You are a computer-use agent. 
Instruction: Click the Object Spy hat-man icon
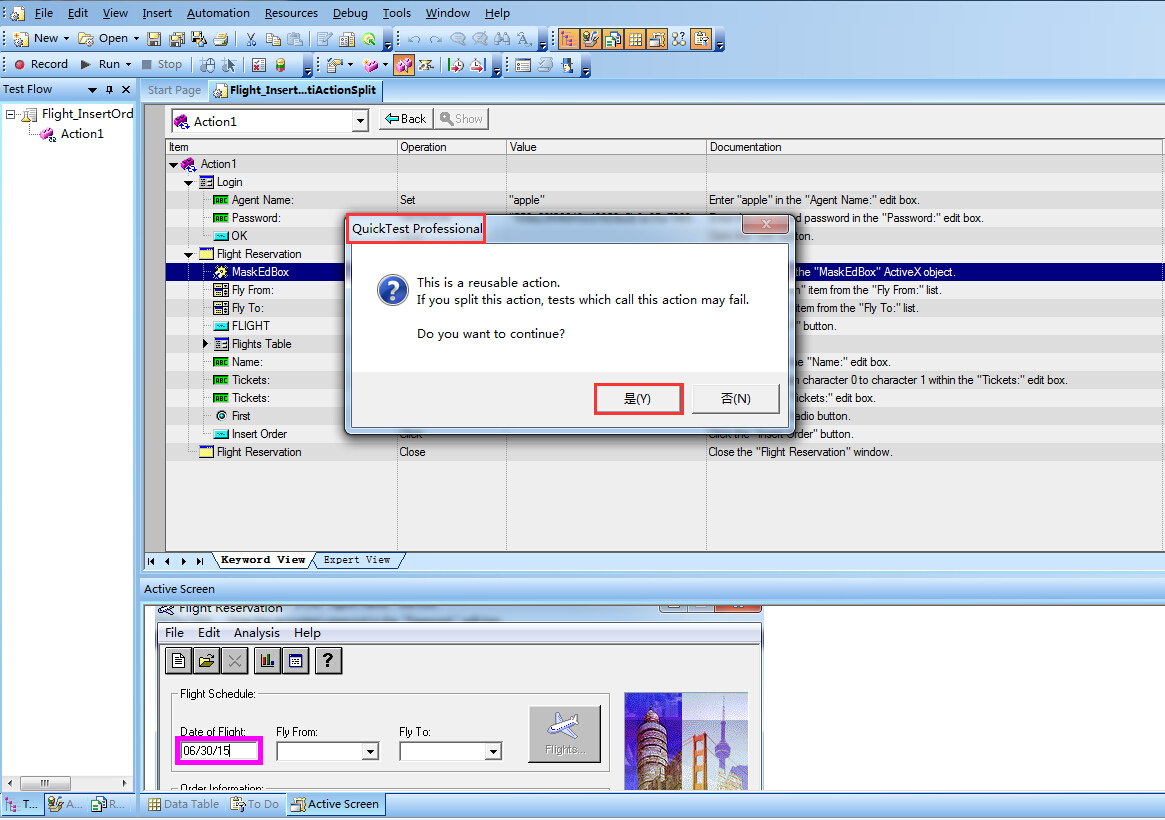tap(568, 65)
